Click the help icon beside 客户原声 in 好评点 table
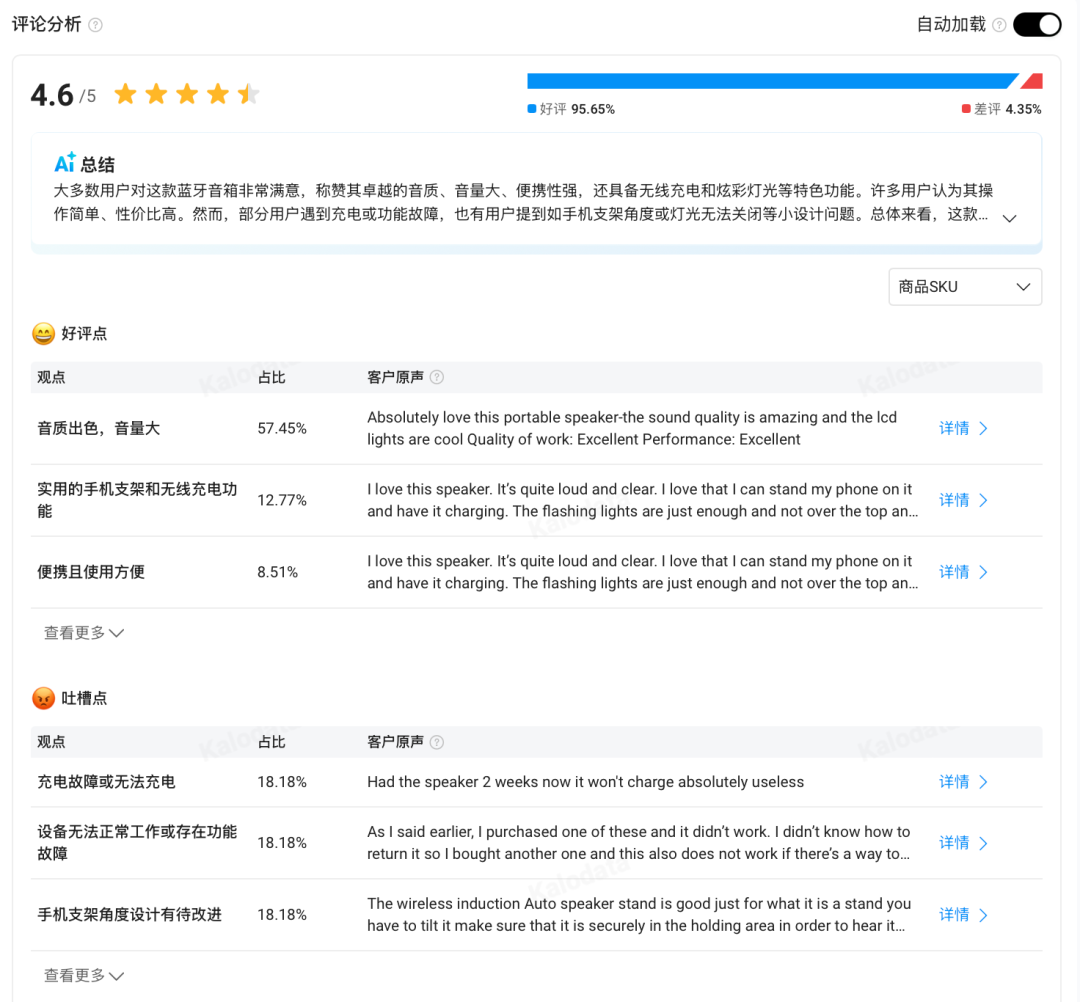Image resolution: width=1080 pixels, height=1002 pixels. 434,377
